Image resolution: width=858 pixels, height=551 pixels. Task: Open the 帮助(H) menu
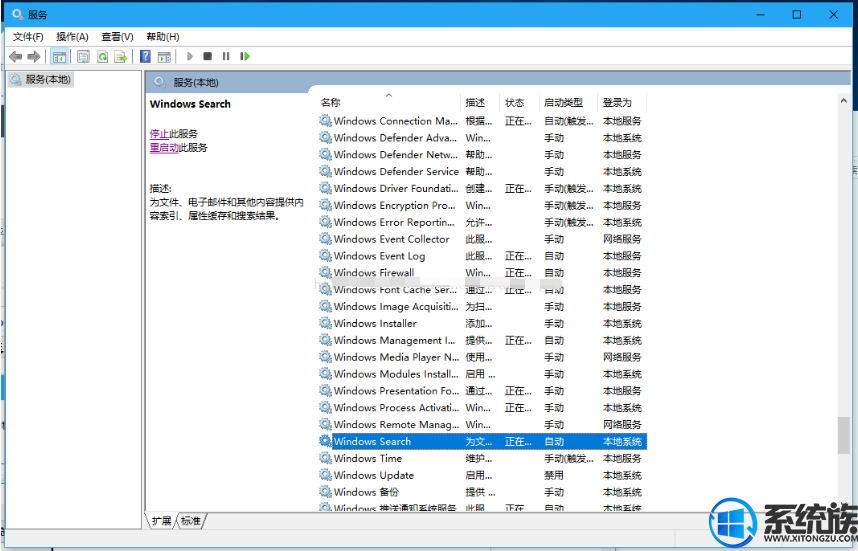[163, 37]
